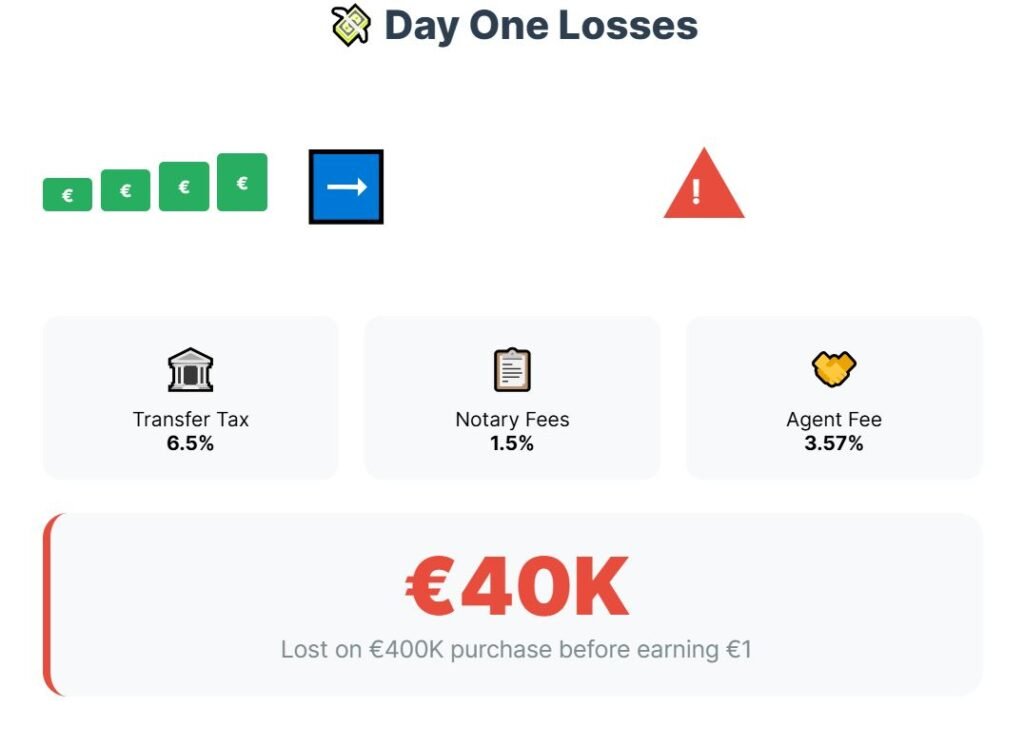Click the Transfer Tax label
Image resolution: width=1024 pixels, height=747 pixels.
(190, 419)
